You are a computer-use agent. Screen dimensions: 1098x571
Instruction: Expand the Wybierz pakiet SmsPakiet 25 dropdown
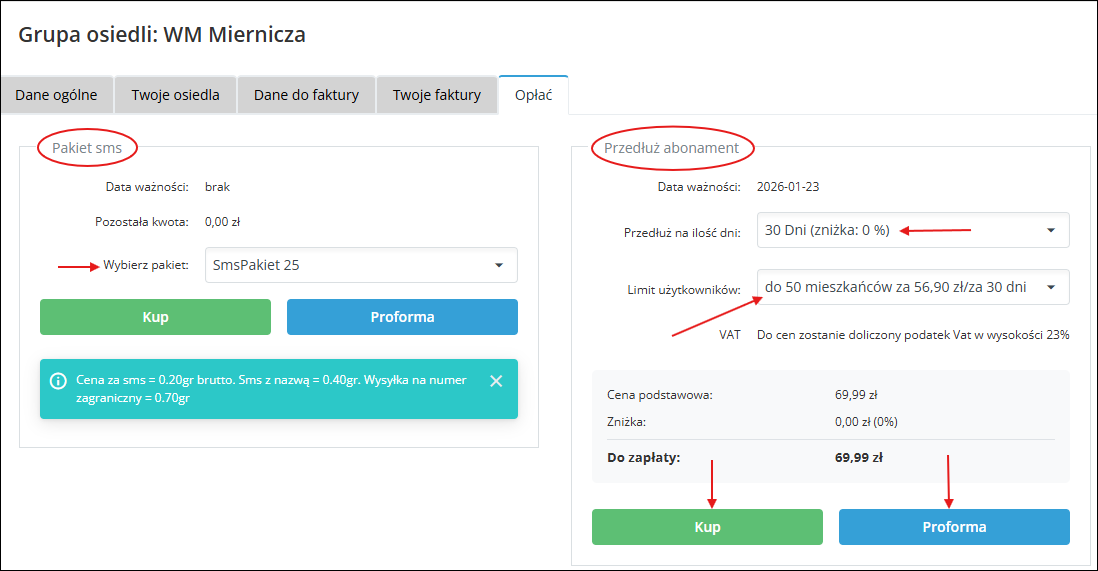point(361,265)
